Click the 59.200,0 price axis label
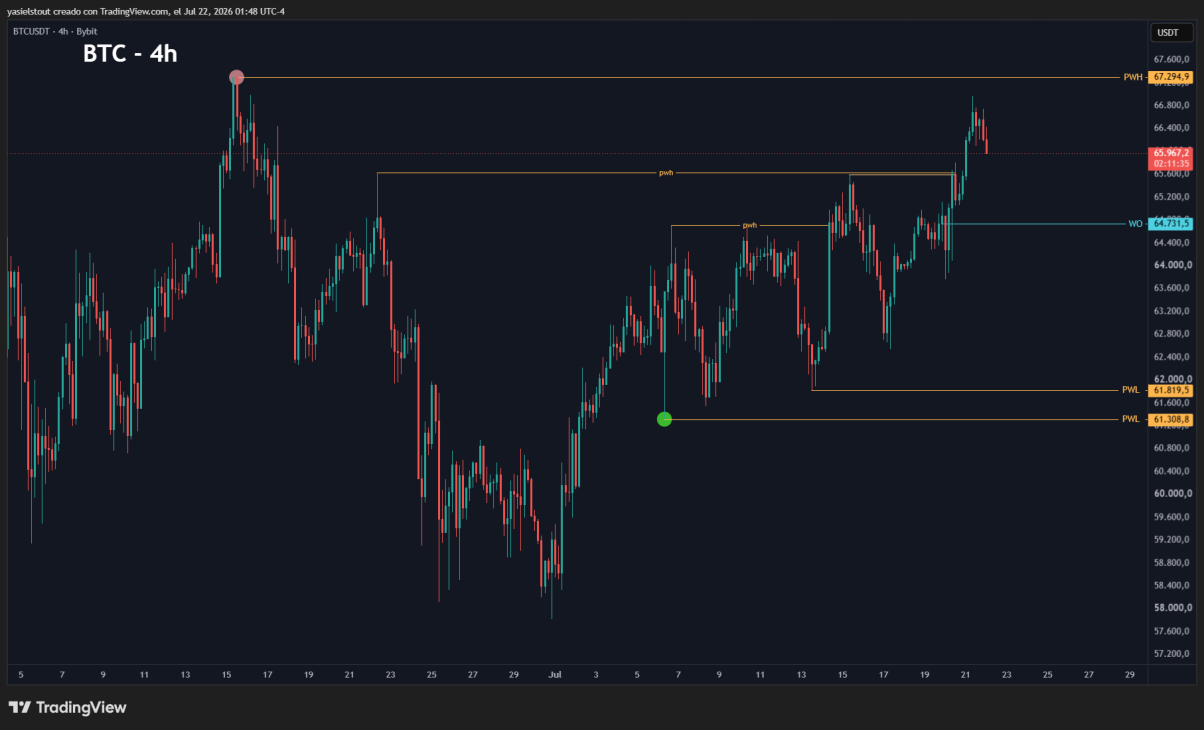 [x=1171, y=540]
